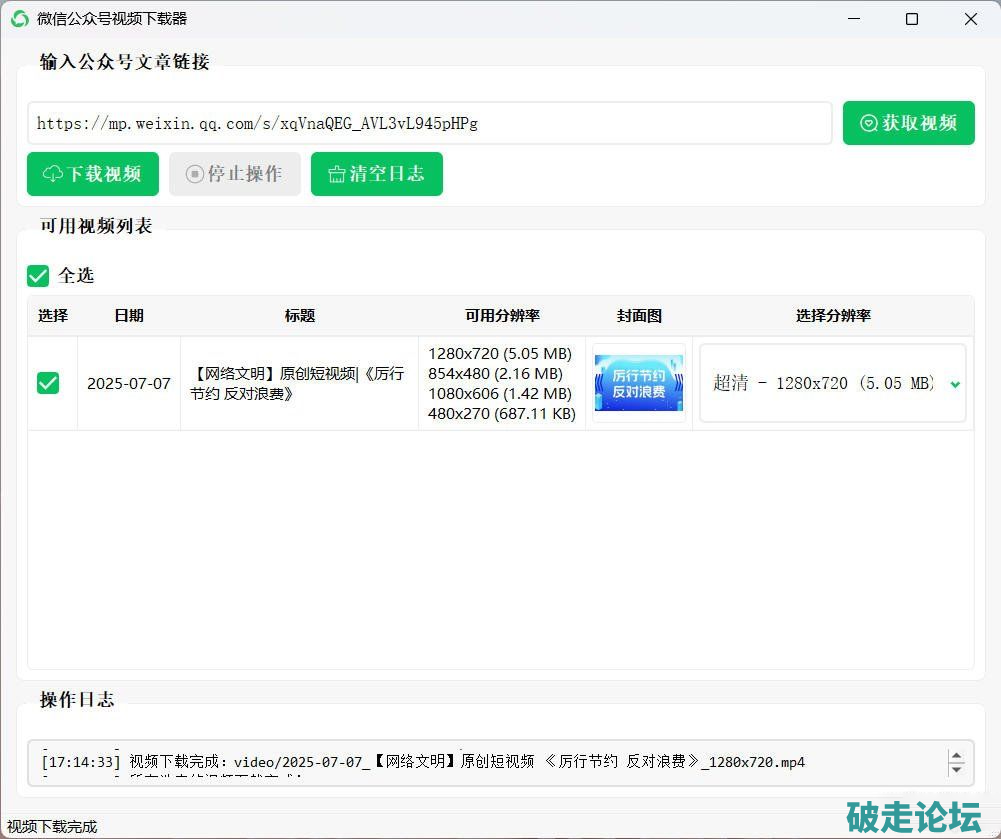The height and width of the screenshot is (839, 1001).
Task: Click the cloud icon on 下载视频 button
Action: click(53, 175)
